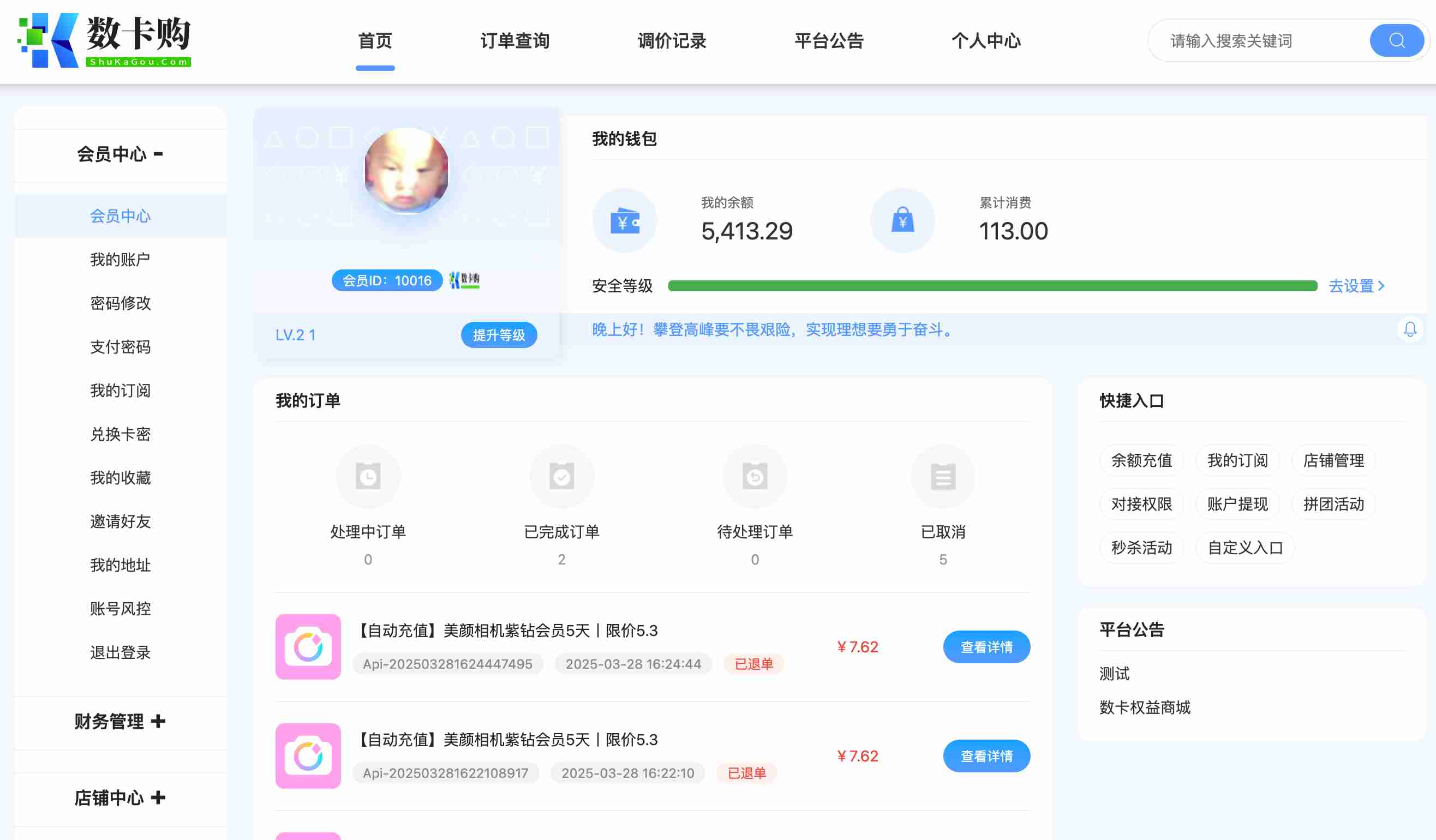
Task: Open the completed orders checkmark icon
Action: point(561,476)
